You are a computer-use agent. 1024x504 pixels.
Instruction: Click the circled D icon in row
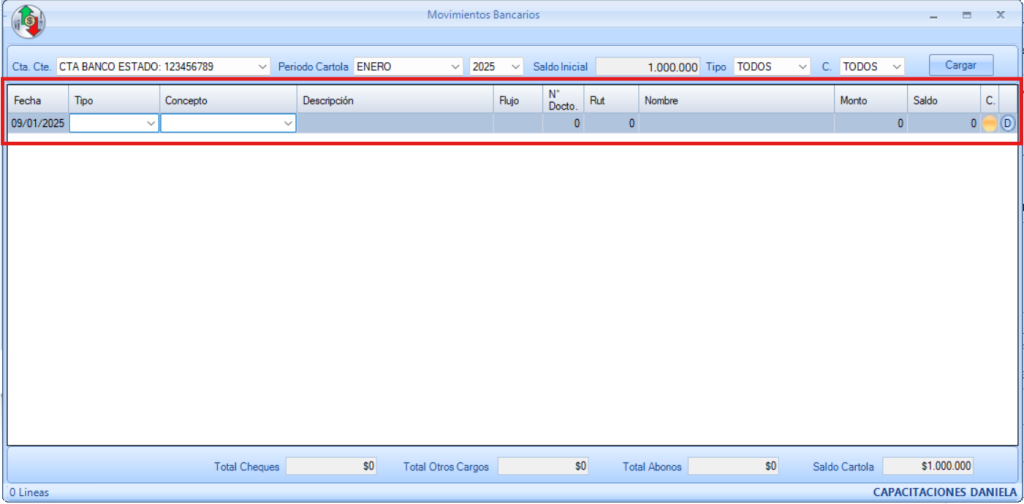point(1007,124)
